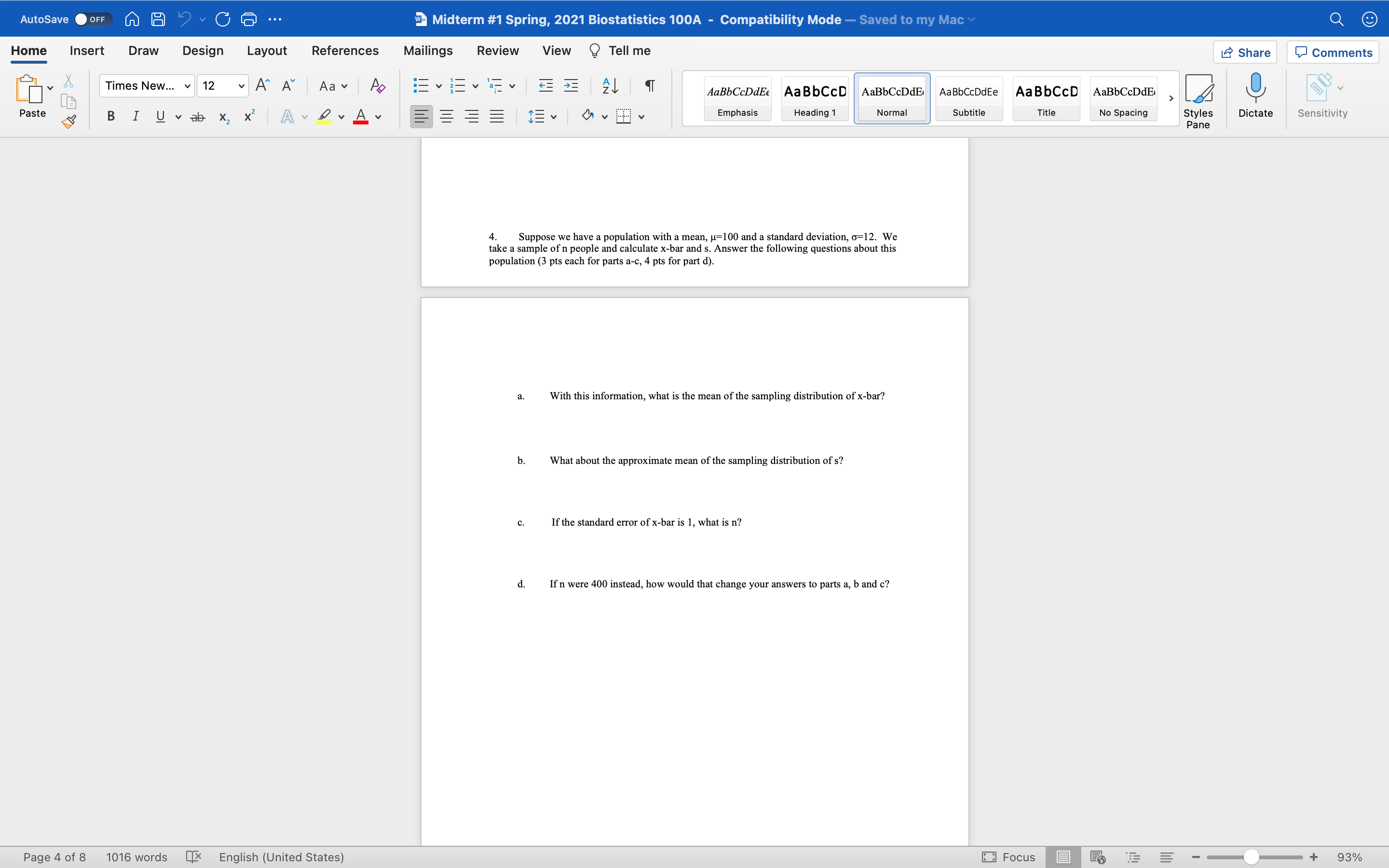The image size is (1389, 868).
Task: Apply the Emphasis style
Action: click(737, 99)
